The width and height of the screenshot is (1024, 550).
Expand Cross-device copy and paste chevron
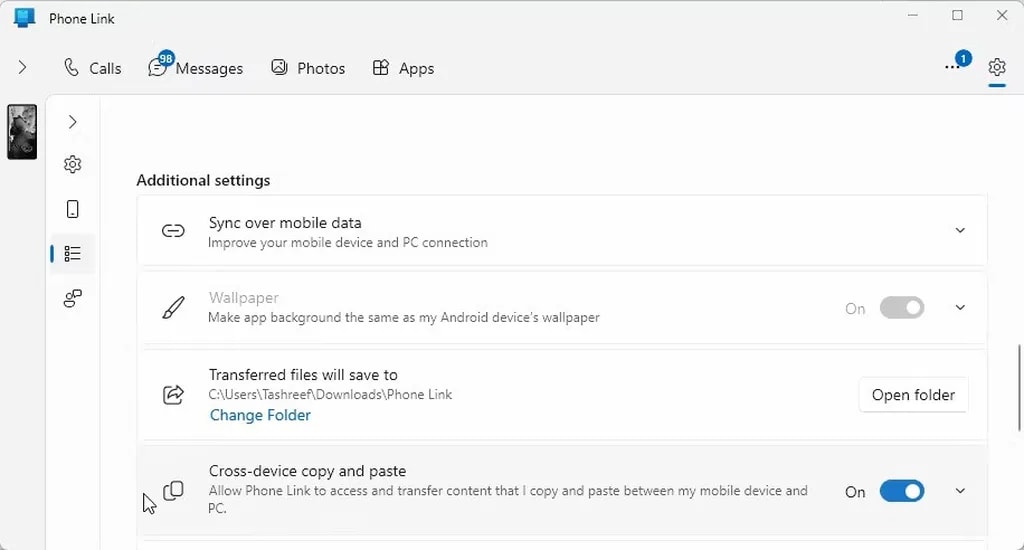point(960,491)
